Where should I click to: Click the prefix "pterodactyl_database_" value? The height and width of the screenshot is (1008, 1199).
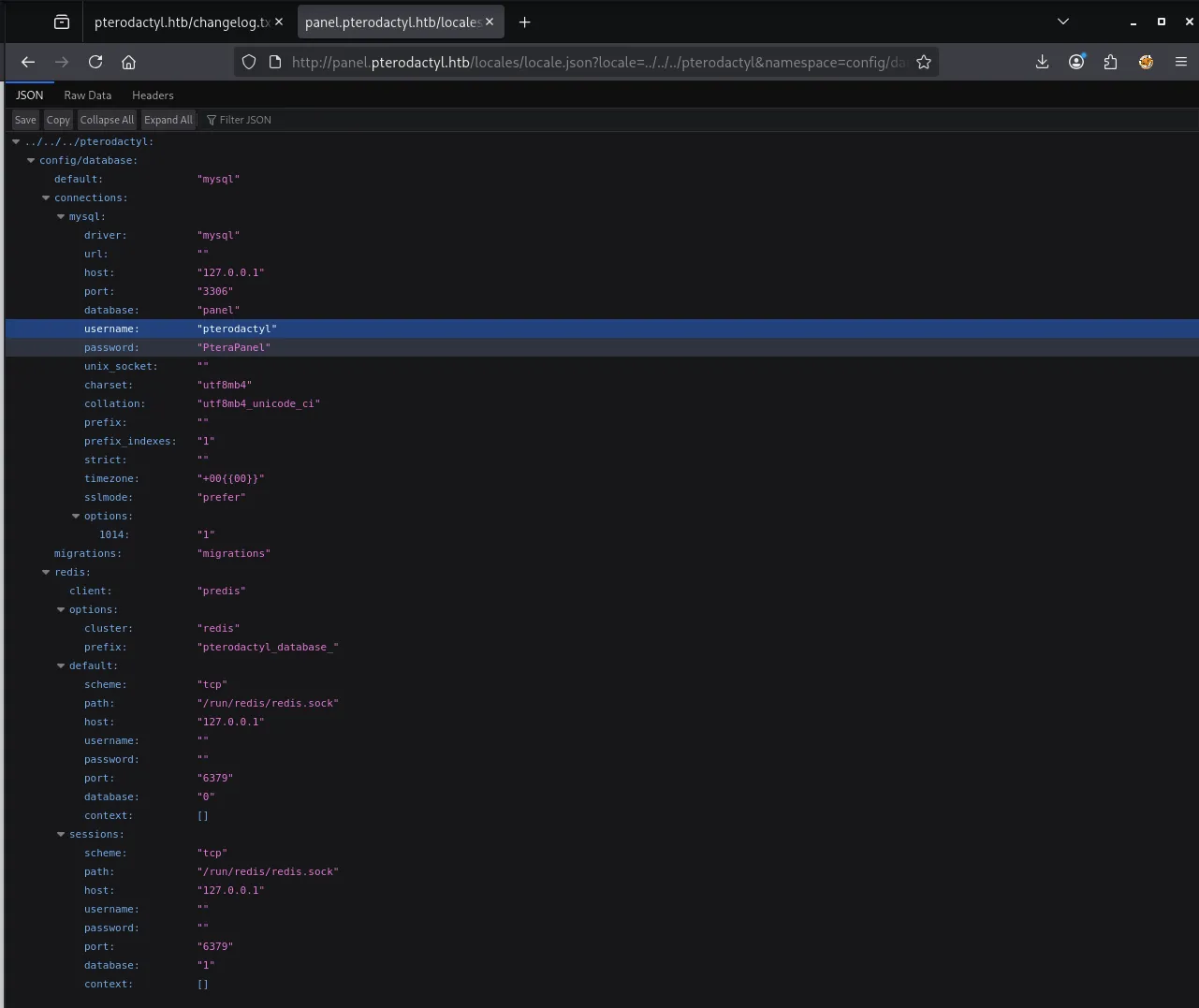click(x=269, y=647)
